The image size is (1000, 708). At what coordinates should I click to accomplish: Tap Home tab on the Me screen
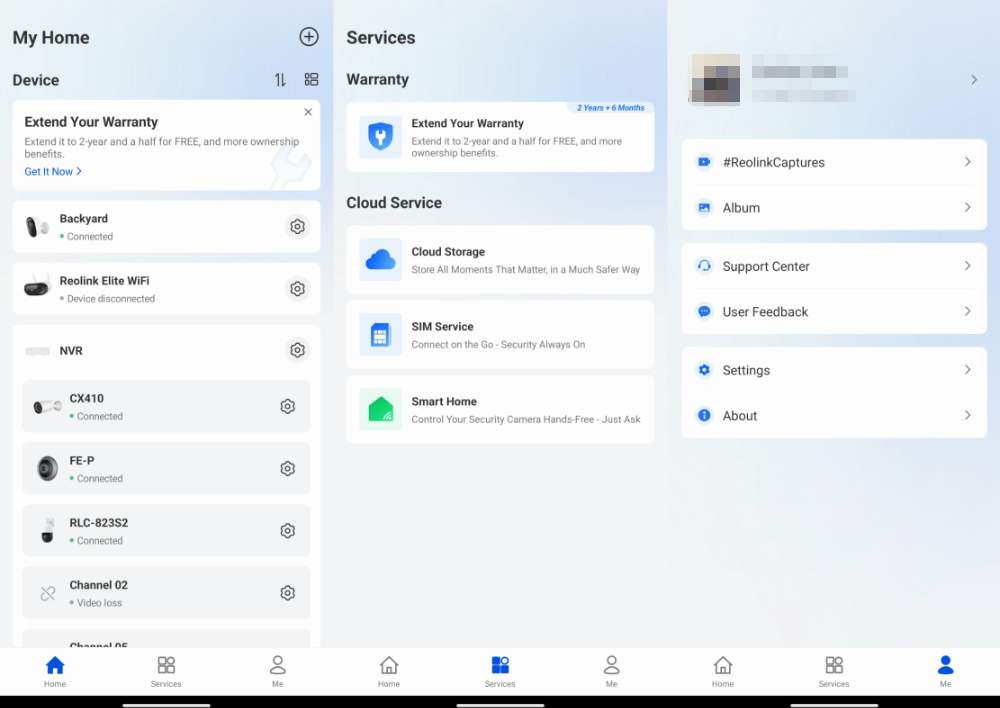click(x=723, y=672)
